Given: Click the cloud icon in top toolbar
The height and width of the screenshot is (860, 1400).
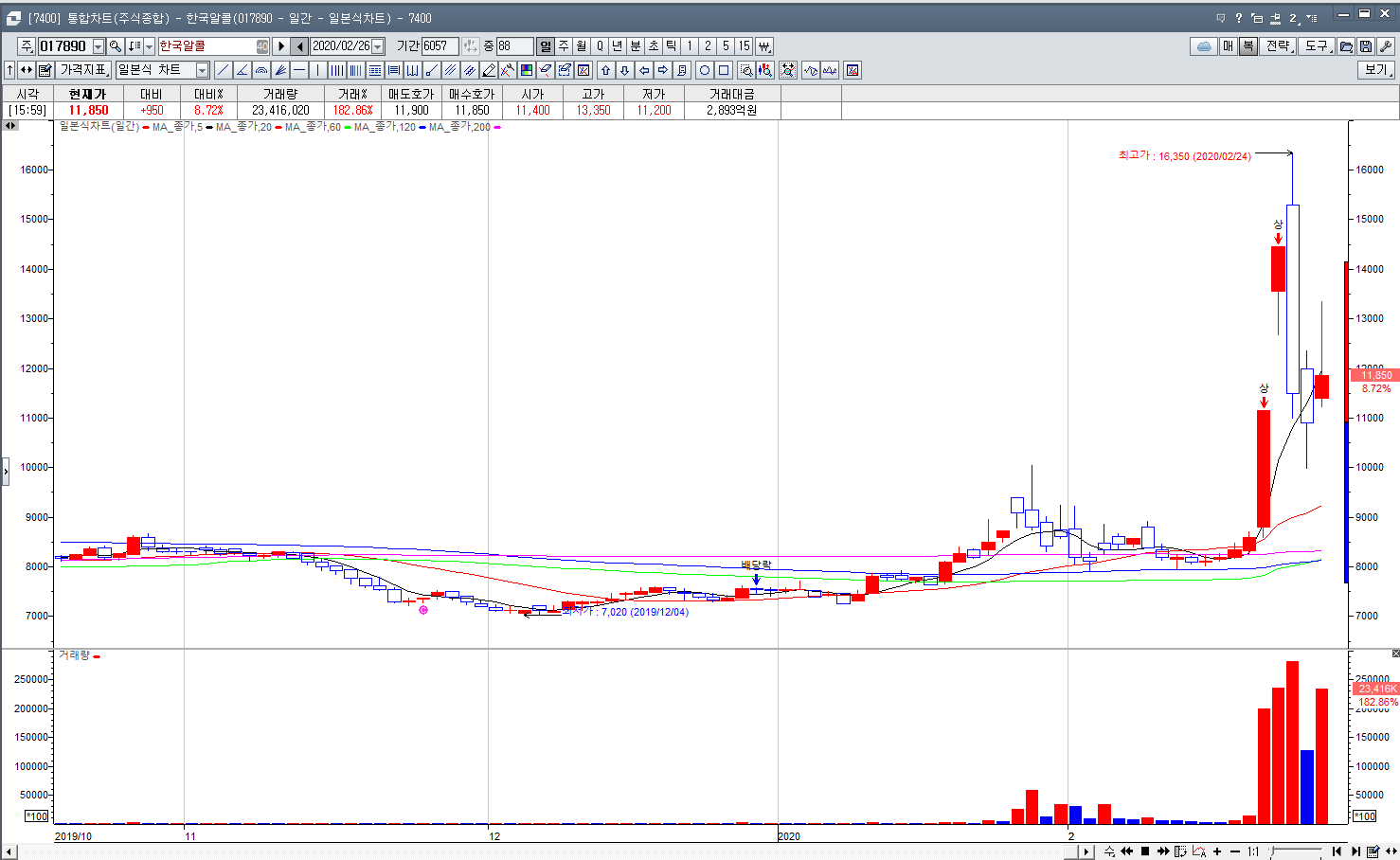Looking at the screenshot, I should pyautogui.click(x=1204, y=45).
